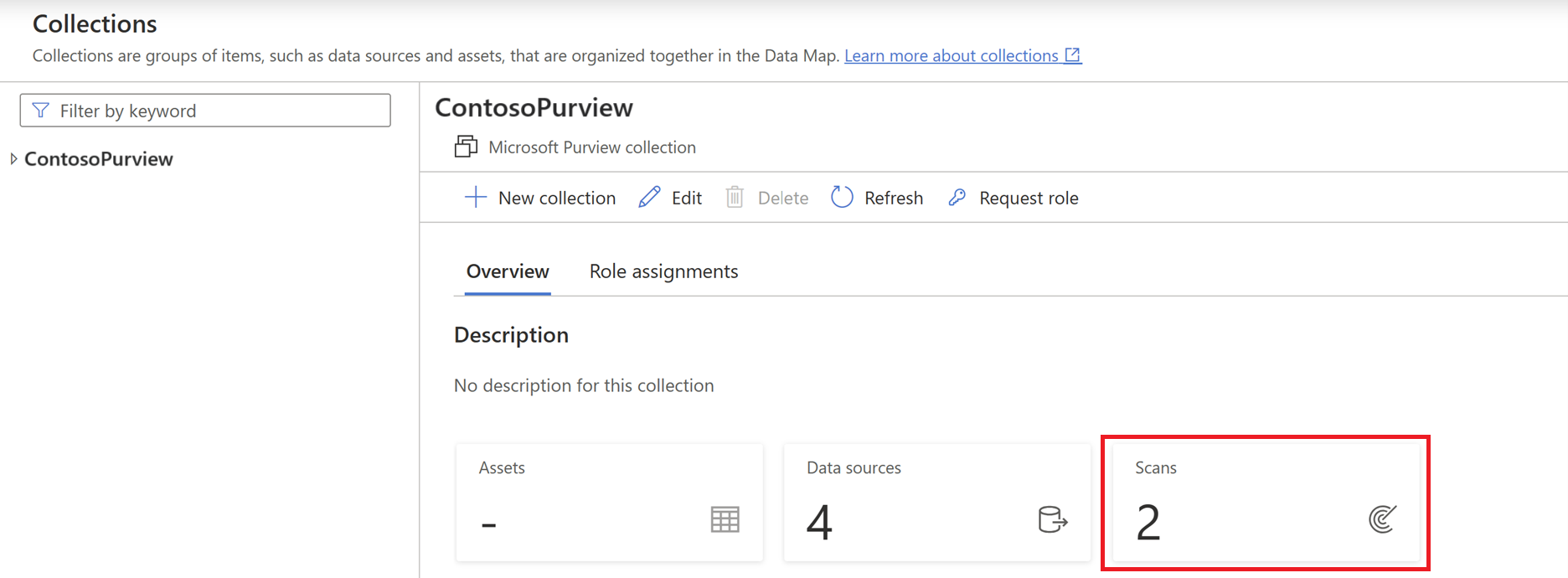Click the Assets dash value
Image resolution: width=1568 pixels, height=578 pixels.
coord(489,525)
